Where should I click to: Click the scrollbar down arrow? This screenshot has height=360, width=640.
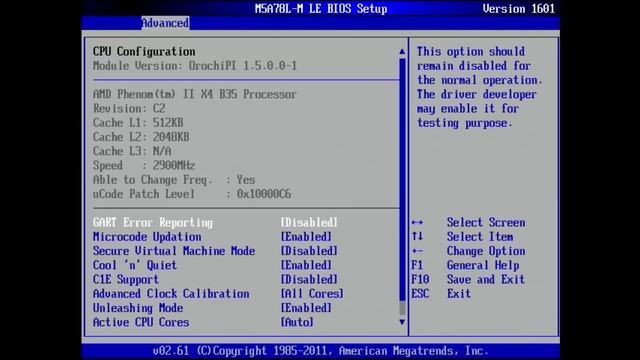[x=402, y=322]
